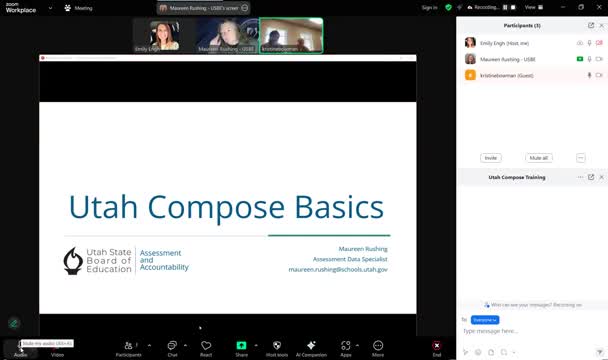
Task: Close the Utah Compose Training chat panel
Action: click(x=601, y=177)
